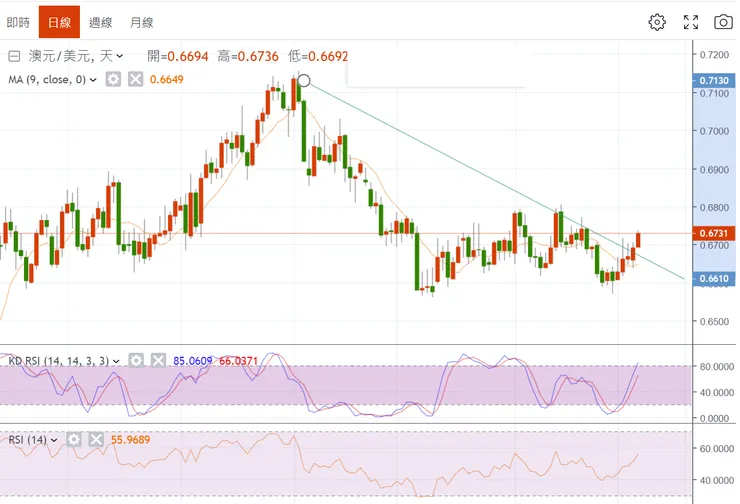Expand the RSI (14) indicator dropdown
This screenshot has width=740, height=504.
55,439
